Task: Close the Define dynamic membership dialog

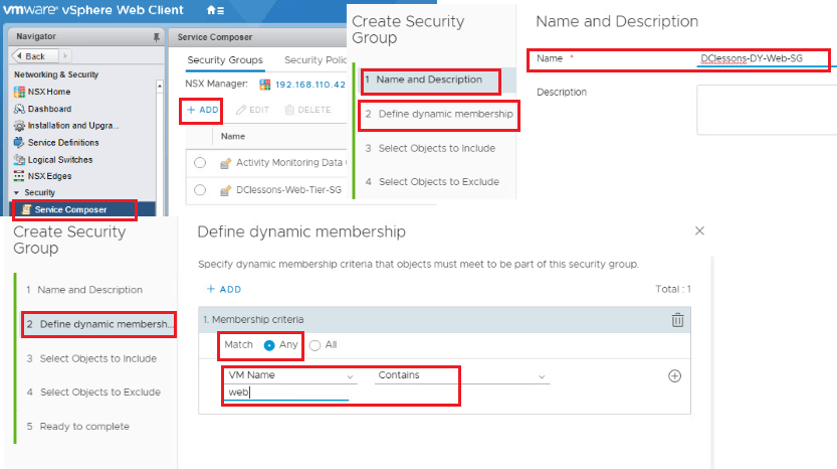Action: click(699, 231)
